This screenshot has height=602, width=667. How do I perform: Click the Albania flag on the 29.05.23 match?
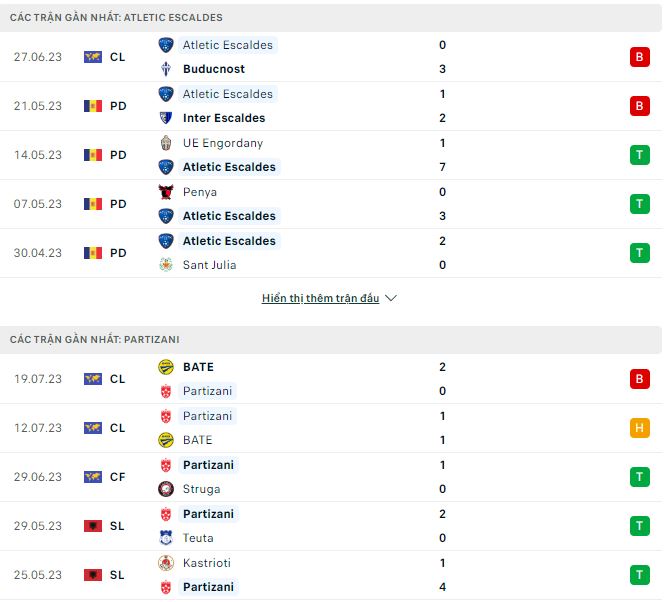pos(93,526)
